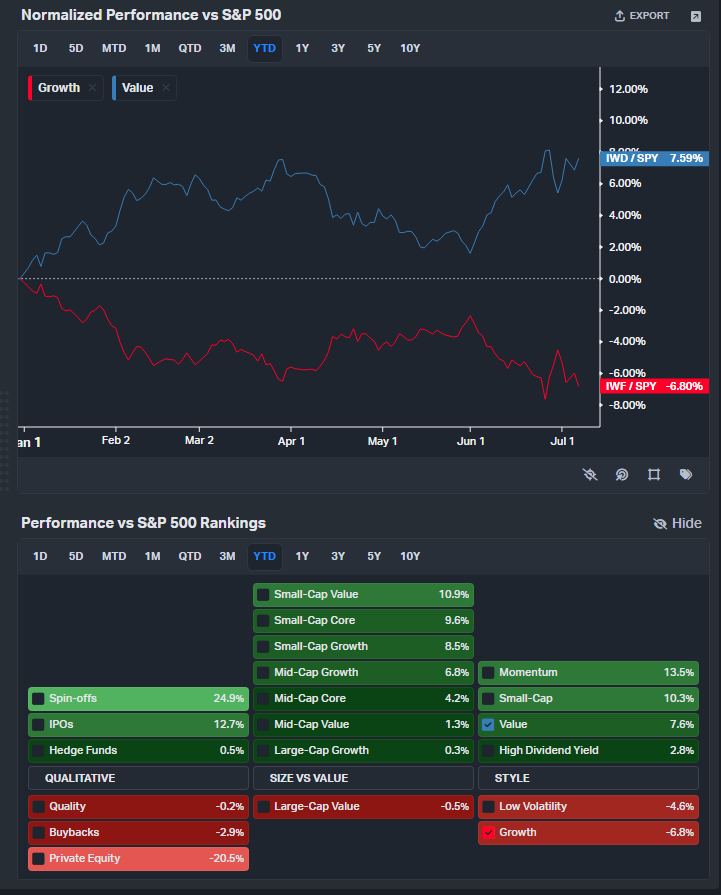Screen dimensions: 721x895
Task: Select the 3M chart range tab
Action: coord(227,49)
